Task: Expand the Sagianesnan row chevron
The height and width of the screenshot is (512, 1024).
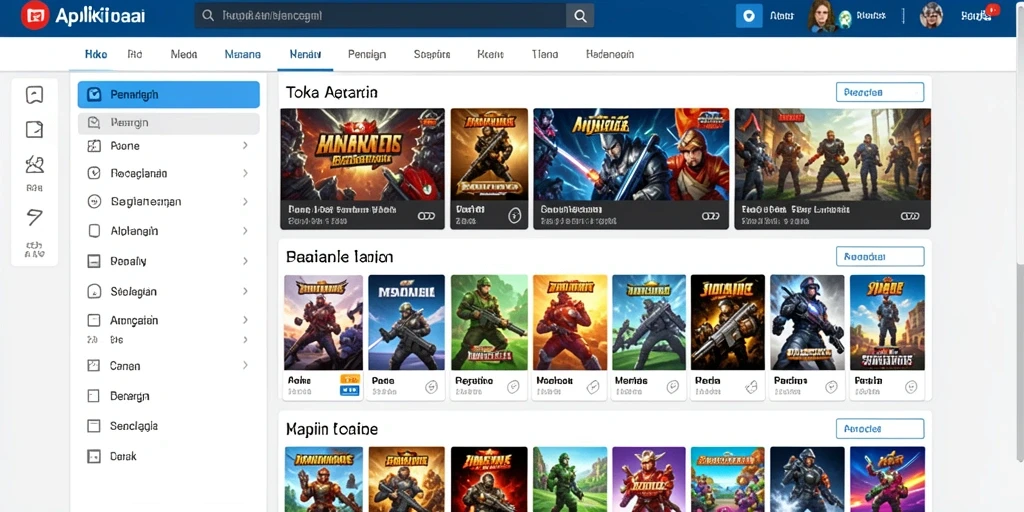Action: [x=245, y=201]
